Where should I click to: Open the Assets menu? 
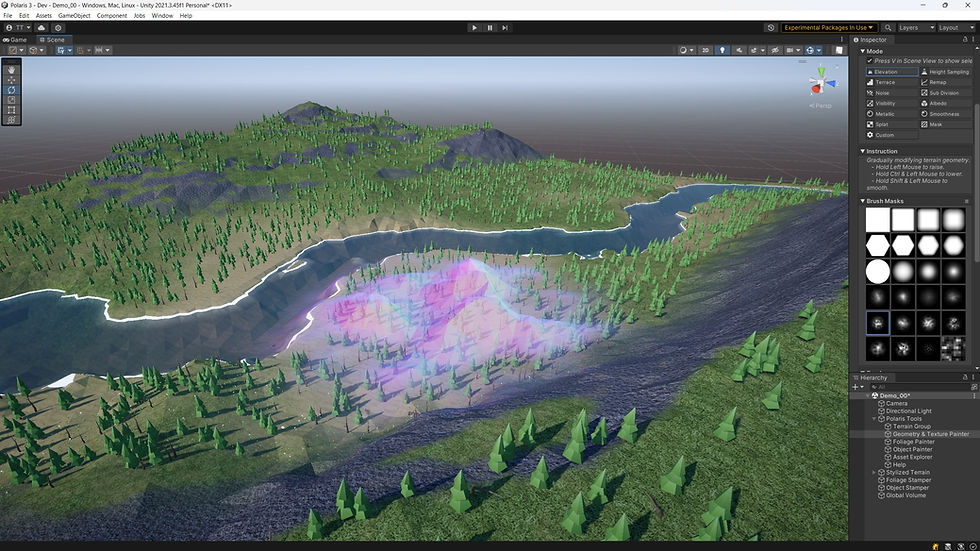pos(44,16)
